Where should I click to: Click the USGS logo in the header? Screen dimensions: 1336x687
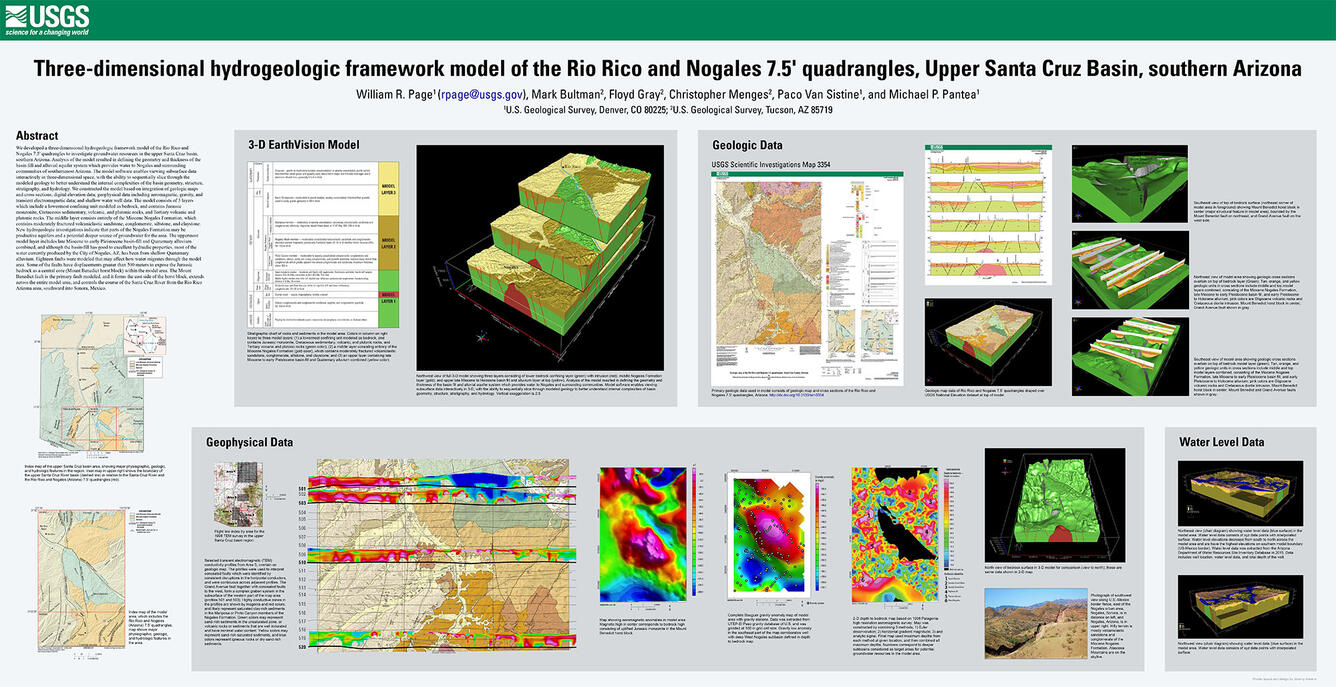(x=47, y=19)
